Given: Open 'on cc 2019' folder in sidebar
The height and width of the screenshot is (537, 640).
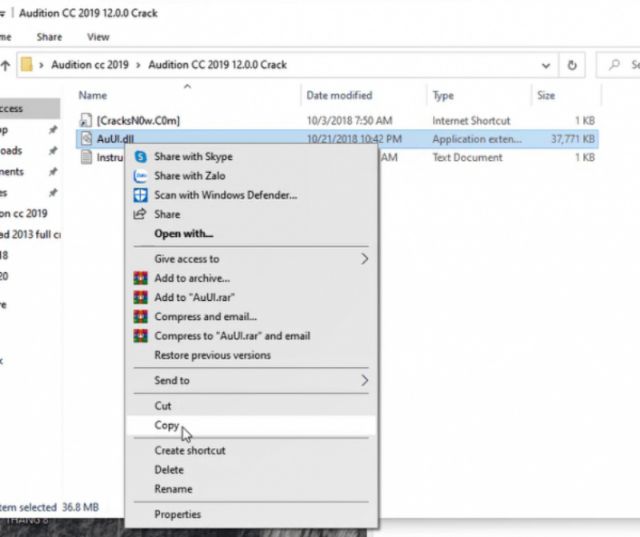Looking at the screenshot, I should (x=24, y=213).
